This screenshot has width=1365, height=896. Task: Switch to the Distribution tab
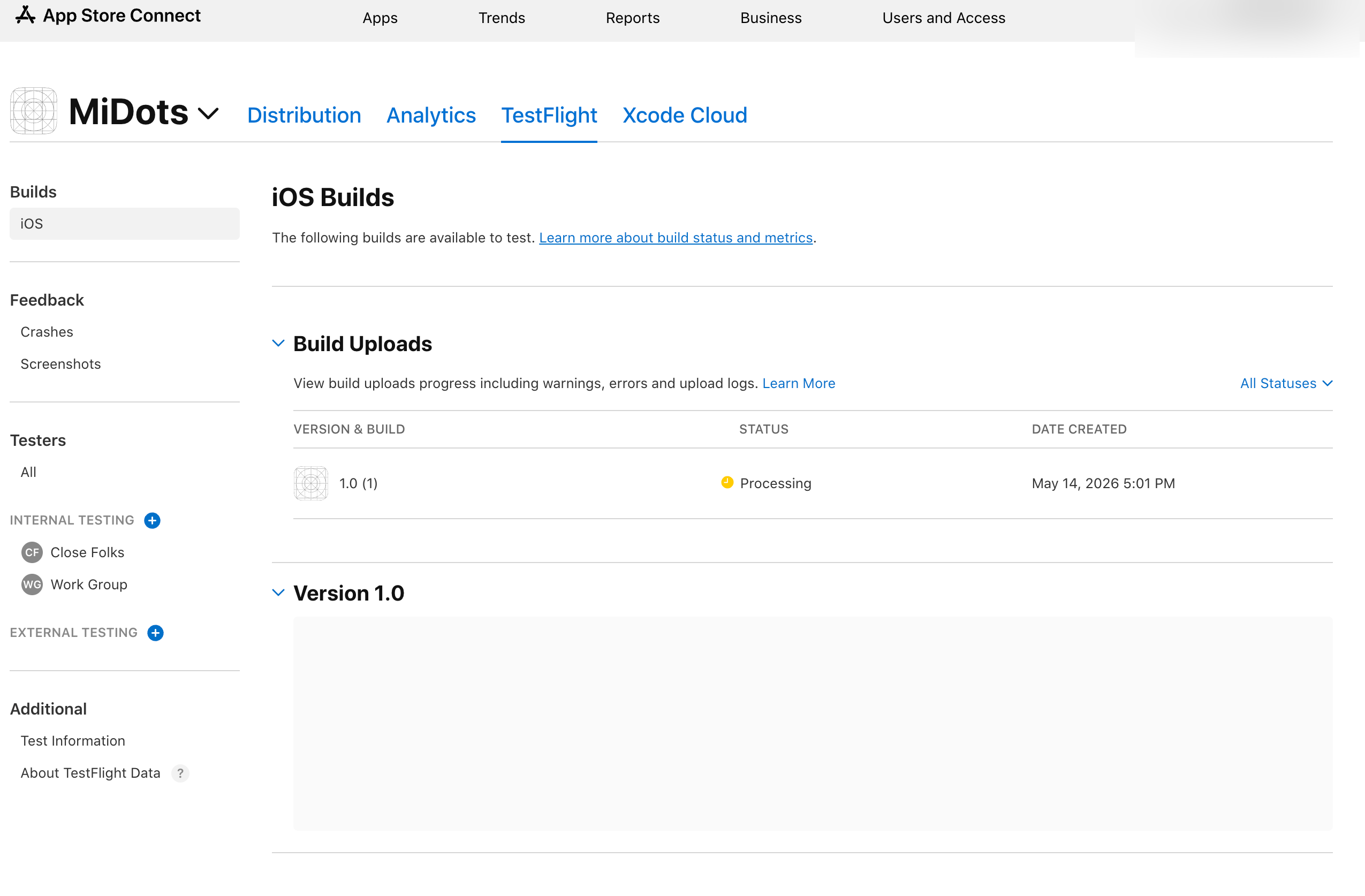[x=304, y=115]
